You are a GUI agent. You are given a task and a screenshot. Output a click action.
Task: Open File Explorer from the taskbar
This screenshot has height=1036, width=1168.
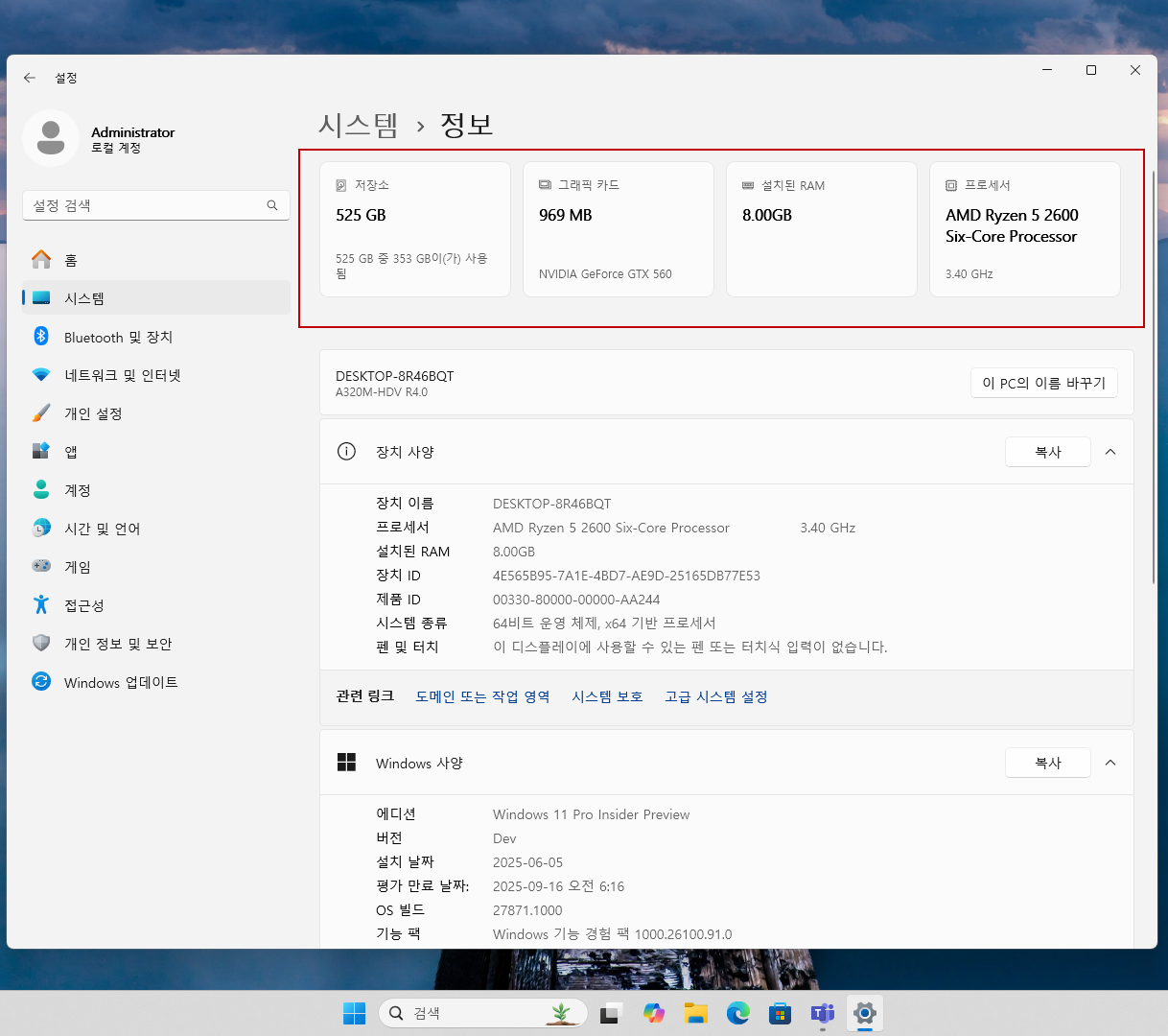click(696, 1013)
